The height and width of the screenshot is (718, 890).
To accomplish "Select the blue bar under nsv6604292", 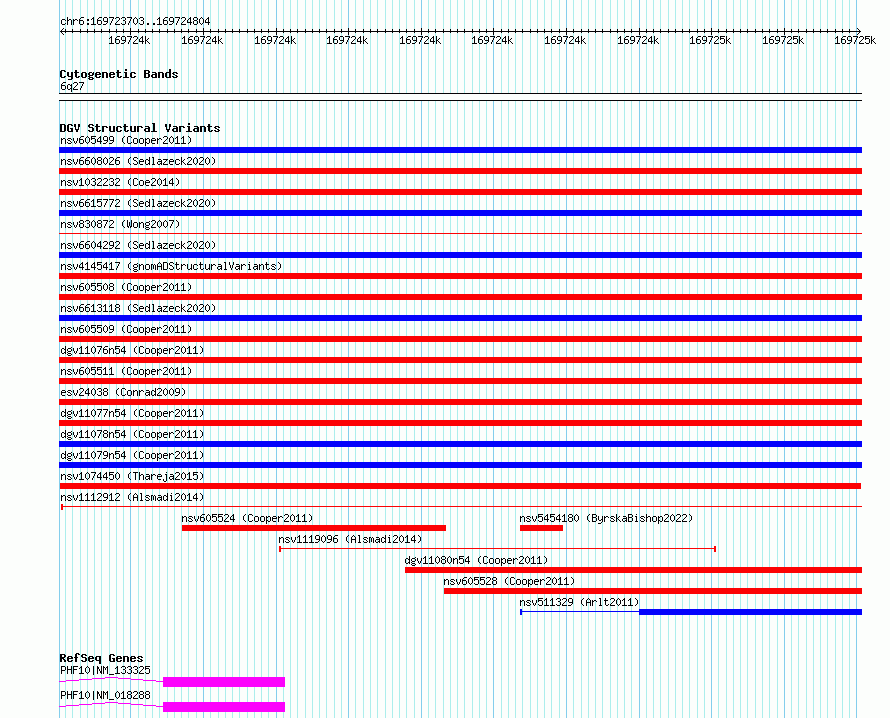I will tap(460, 255).
